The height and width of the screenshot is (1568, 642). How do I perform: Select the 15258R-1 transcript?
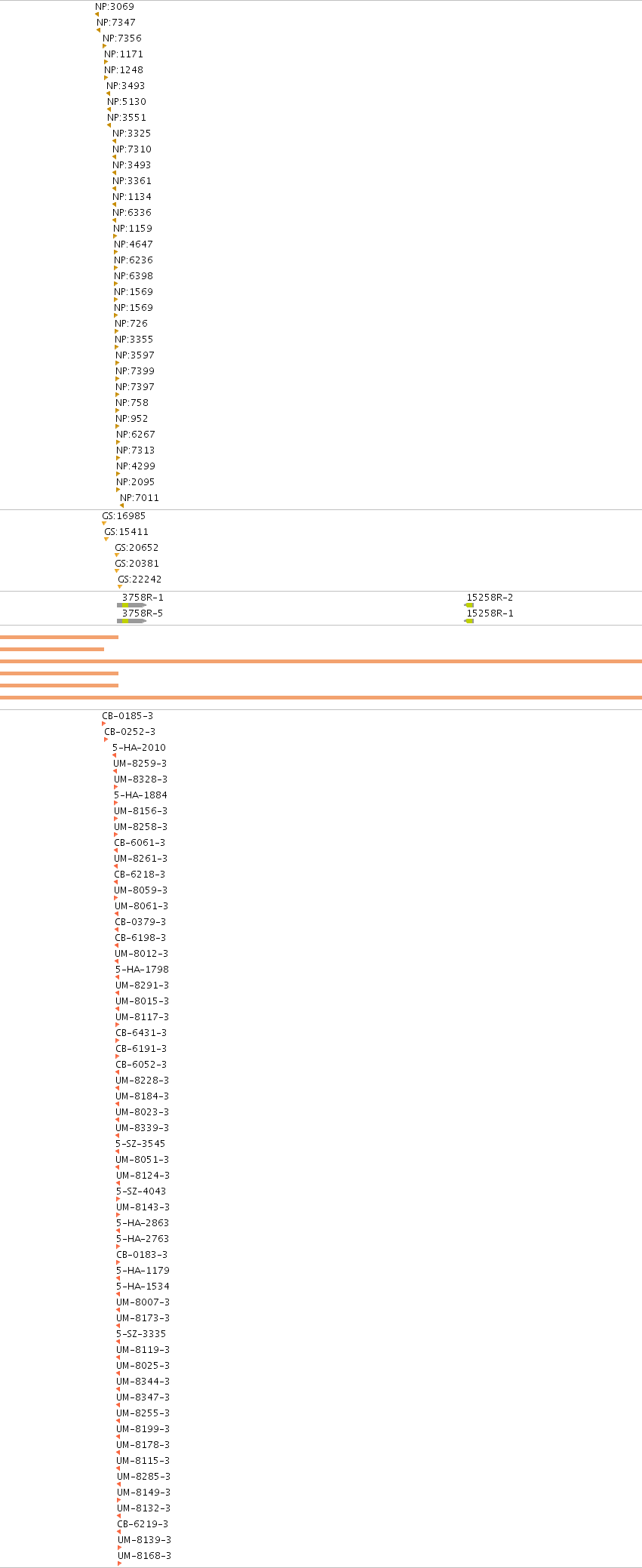point(490,613)
